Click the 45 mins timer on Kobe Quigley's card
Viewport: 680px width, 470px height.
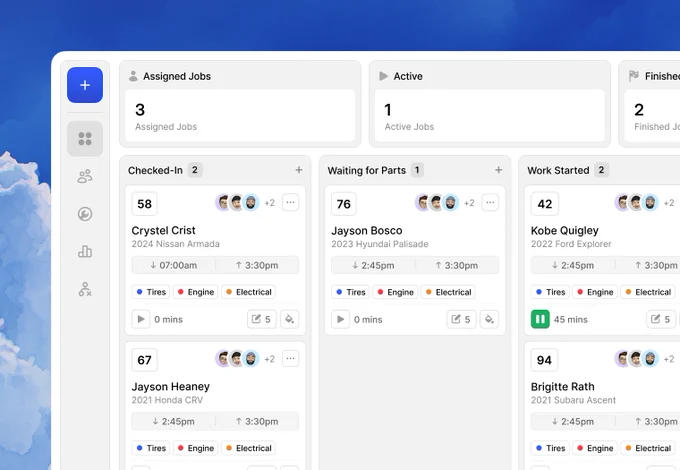tap(571, 320)
